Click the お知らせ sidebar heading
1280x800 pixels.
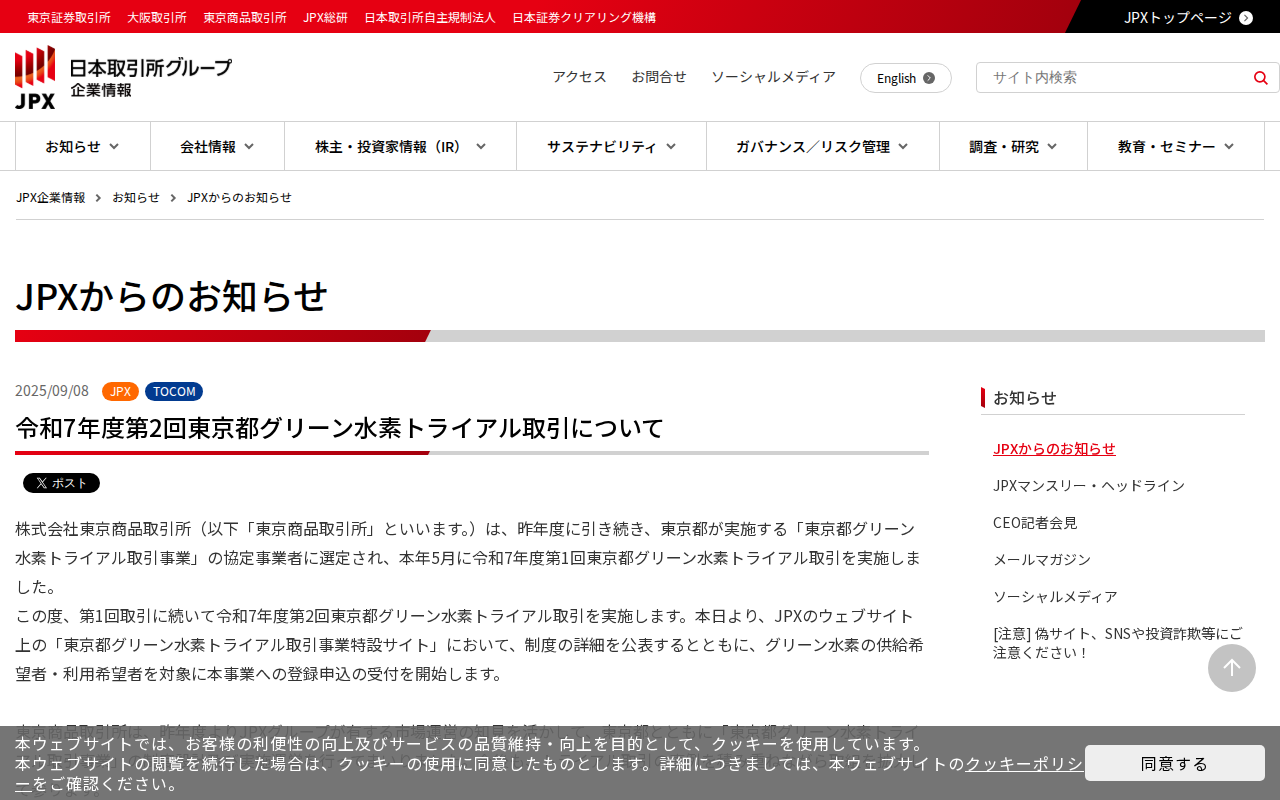click(1025, 397)
